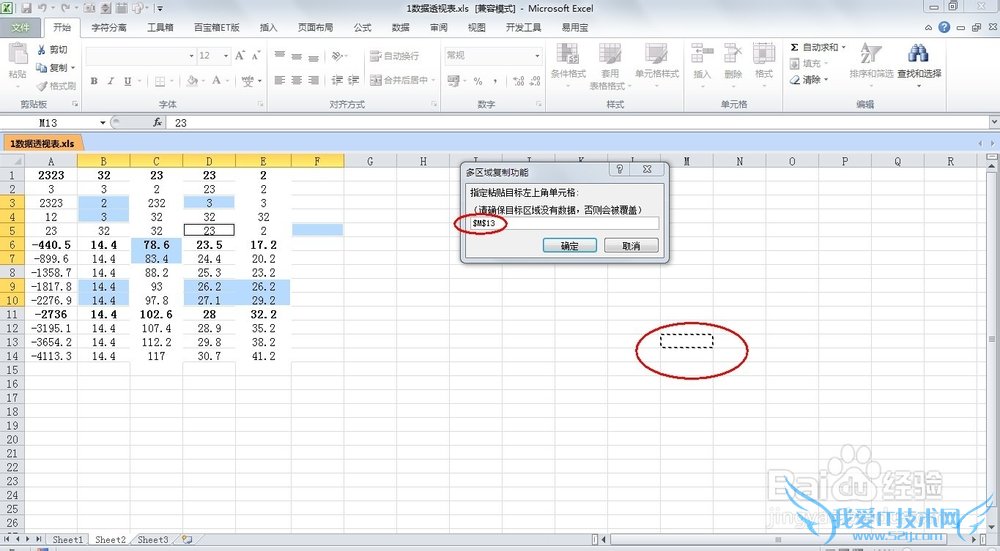Screen dimensions: 1000x551
Task: Select the Format Painter (格式刷)
Action: tap(55, 85)
